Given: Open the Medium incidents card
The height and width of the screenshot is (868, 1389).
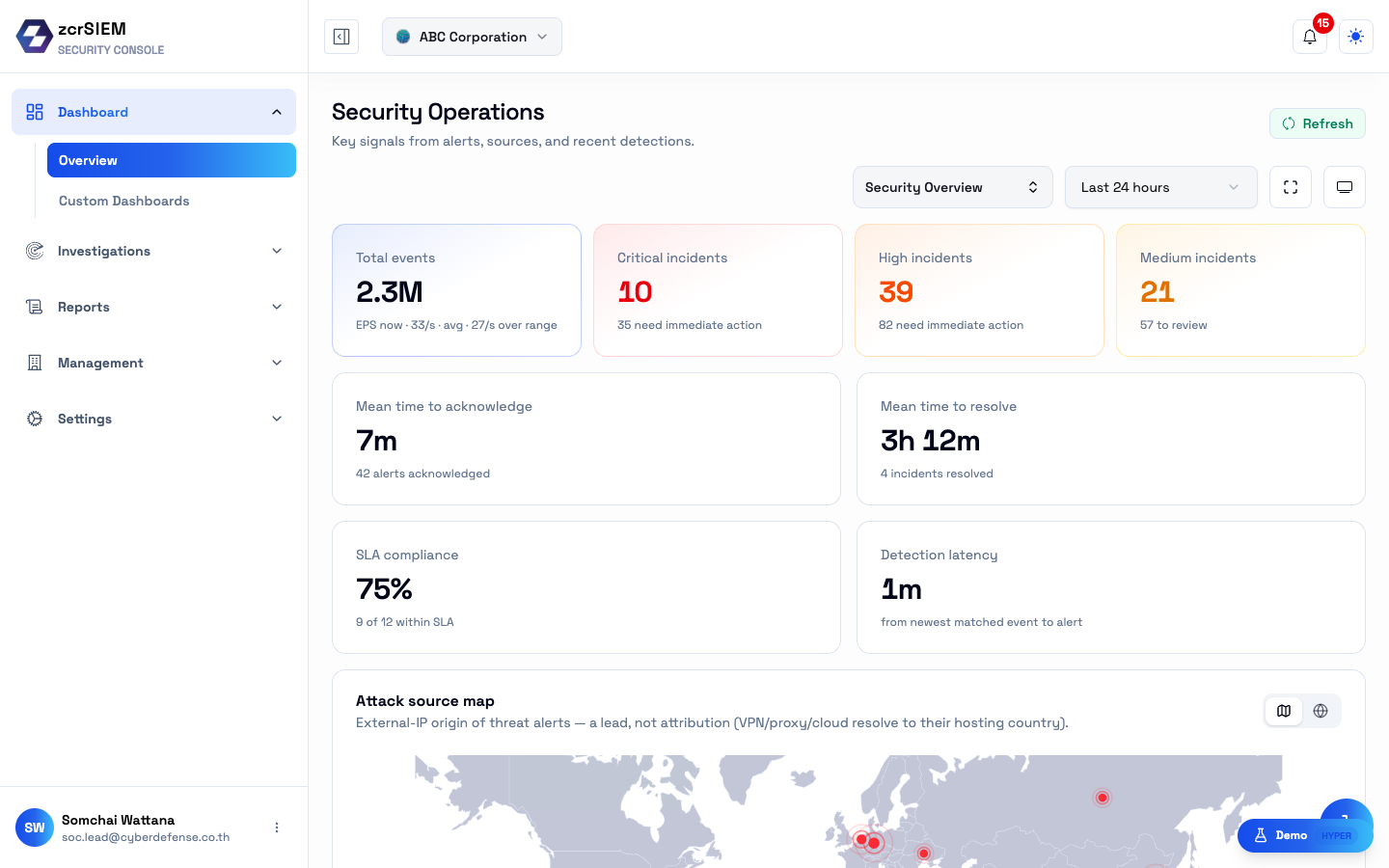Looking at the screenshot, I should point(1240,290).
